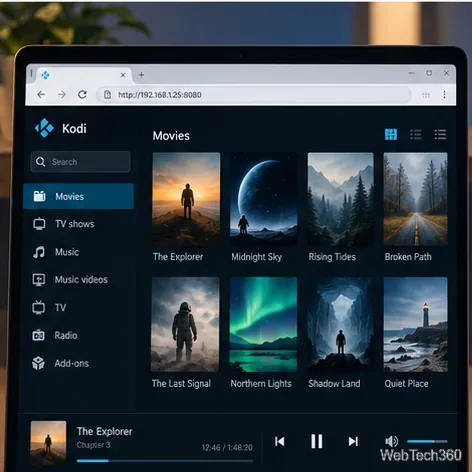This screenshot has height=472, width=472.
Task: Click the '12:46 / 1:48:20' time display
Action: point(227,447)
